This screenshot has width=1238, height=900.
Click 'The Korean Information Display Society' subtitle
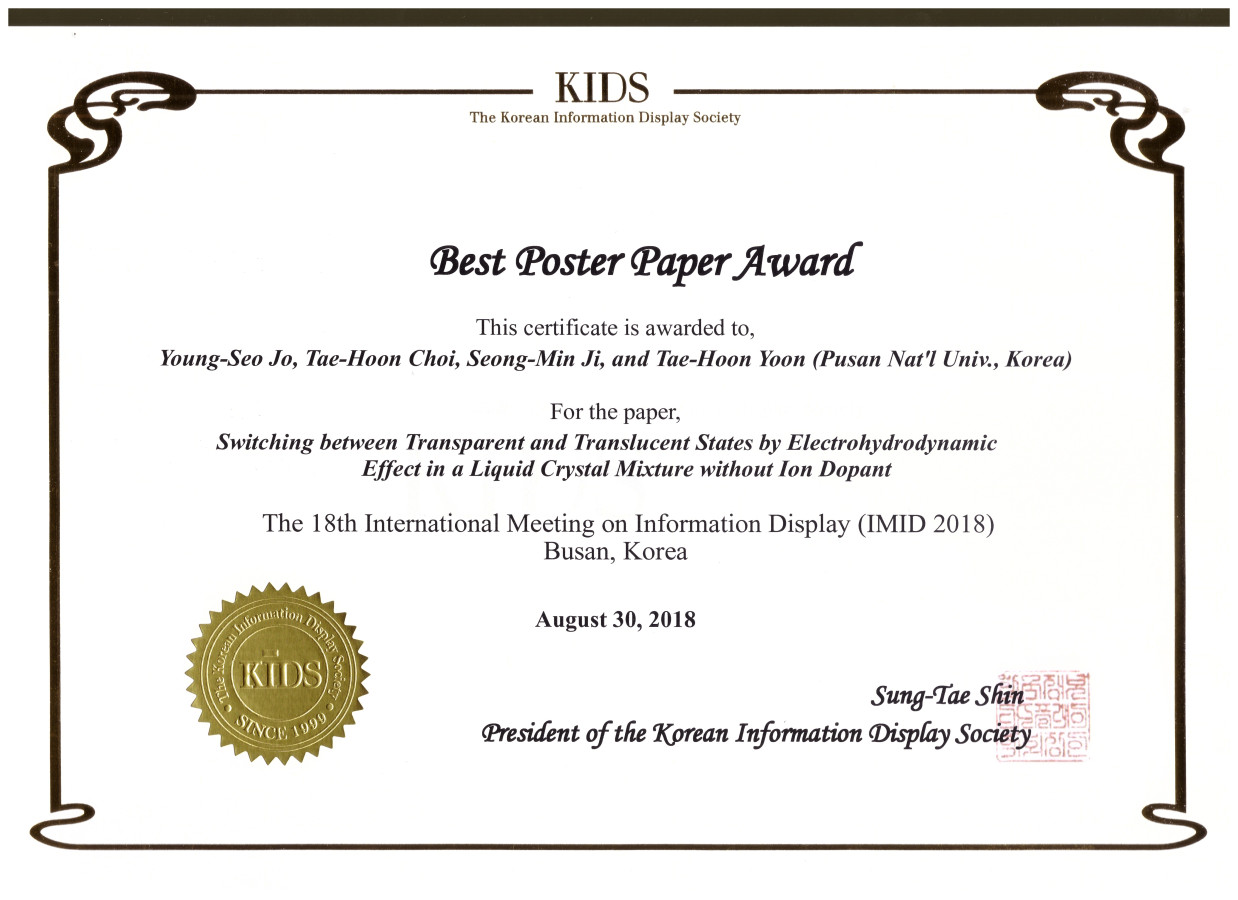pyautogui.click(x=605, y=118)
